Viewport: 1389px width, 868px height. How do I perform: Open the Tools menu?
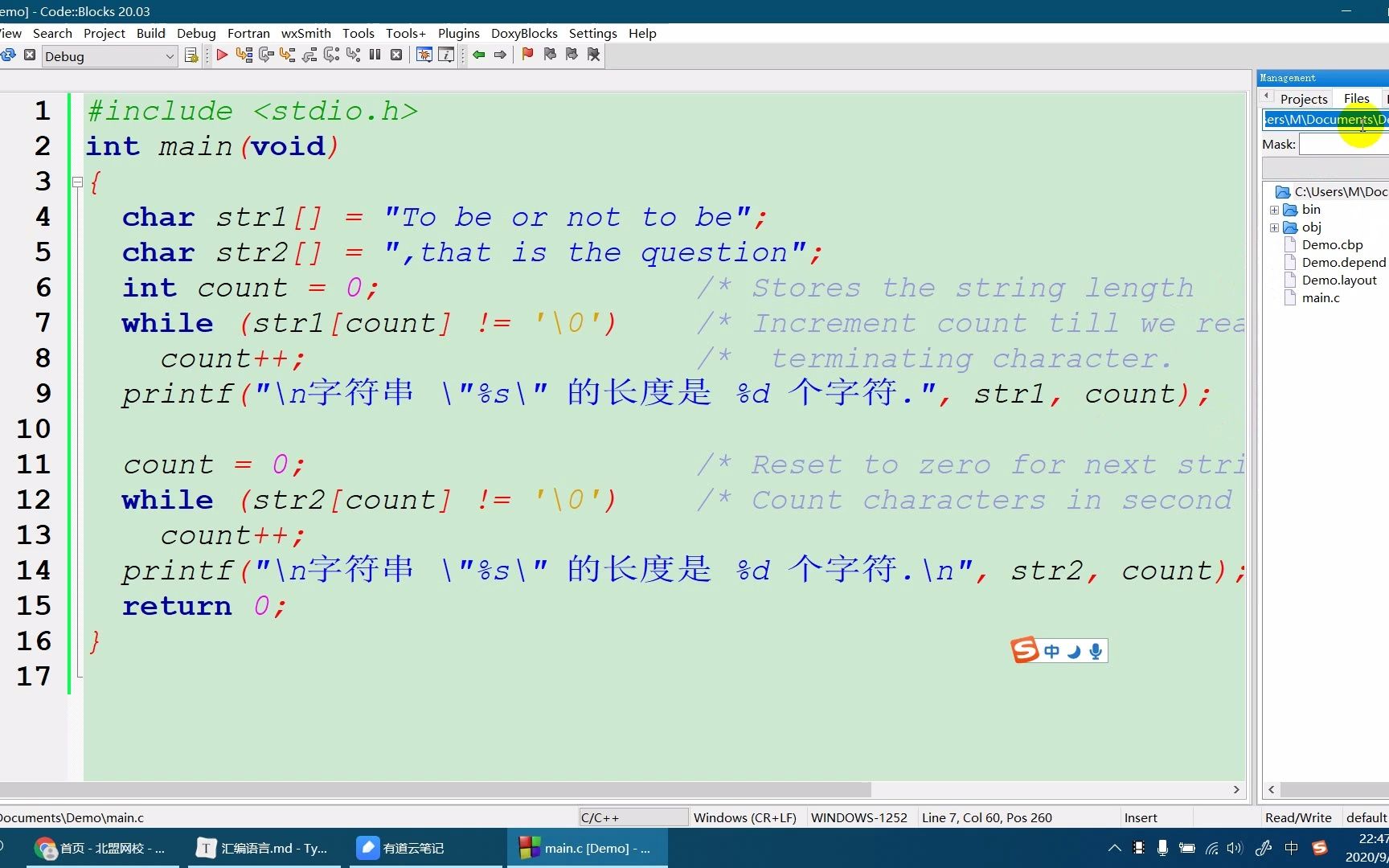359,33
